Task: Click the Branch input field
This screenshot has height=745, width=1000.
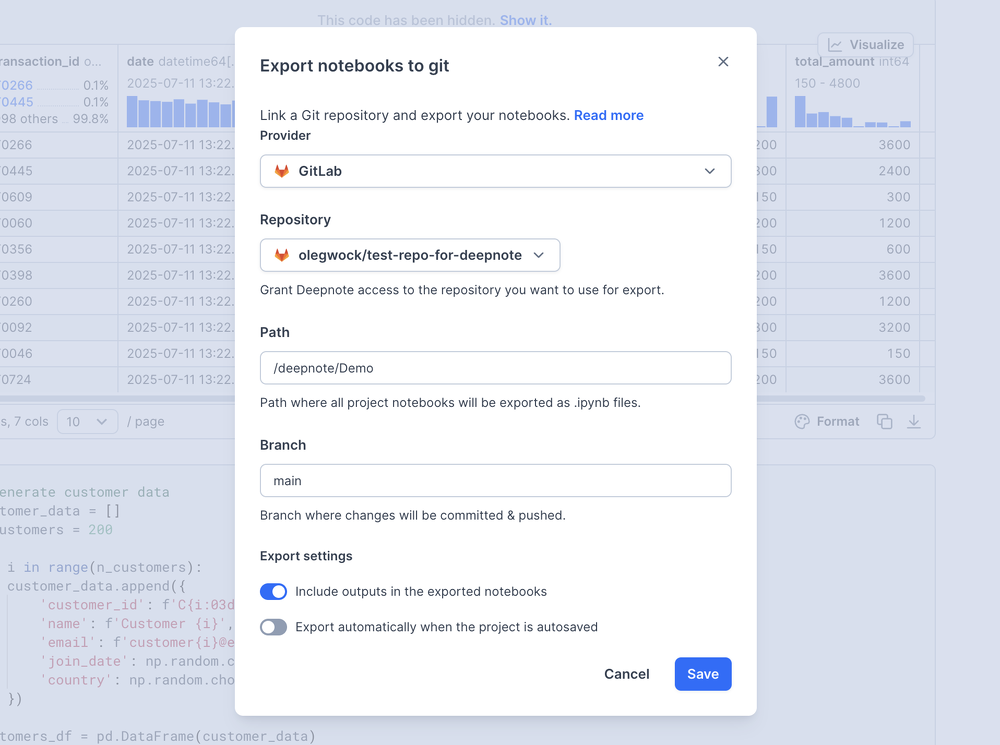Action: tap(495, 481)
